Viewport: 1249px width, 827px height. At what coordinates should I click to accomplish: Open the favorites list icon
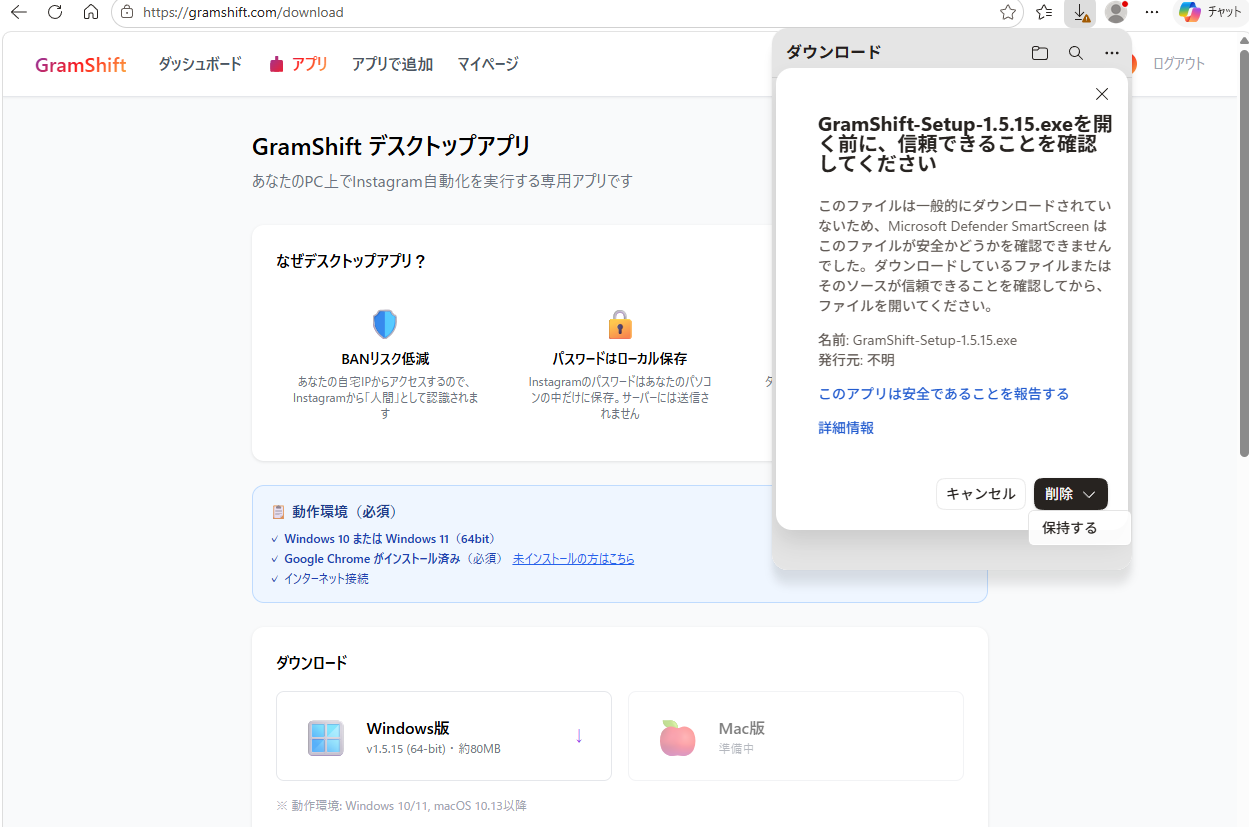point(1044,12)
